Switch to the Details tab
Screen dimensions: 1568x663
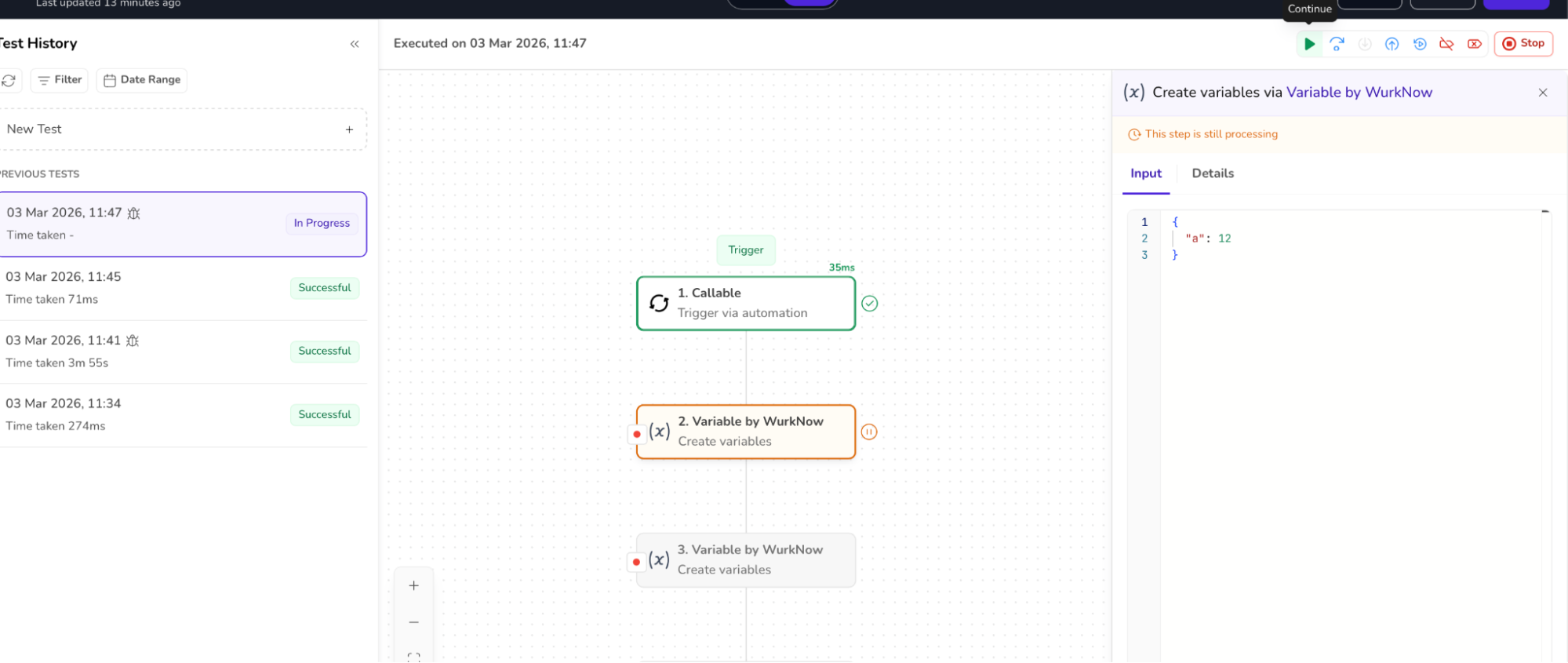(x=1213, y=173)
